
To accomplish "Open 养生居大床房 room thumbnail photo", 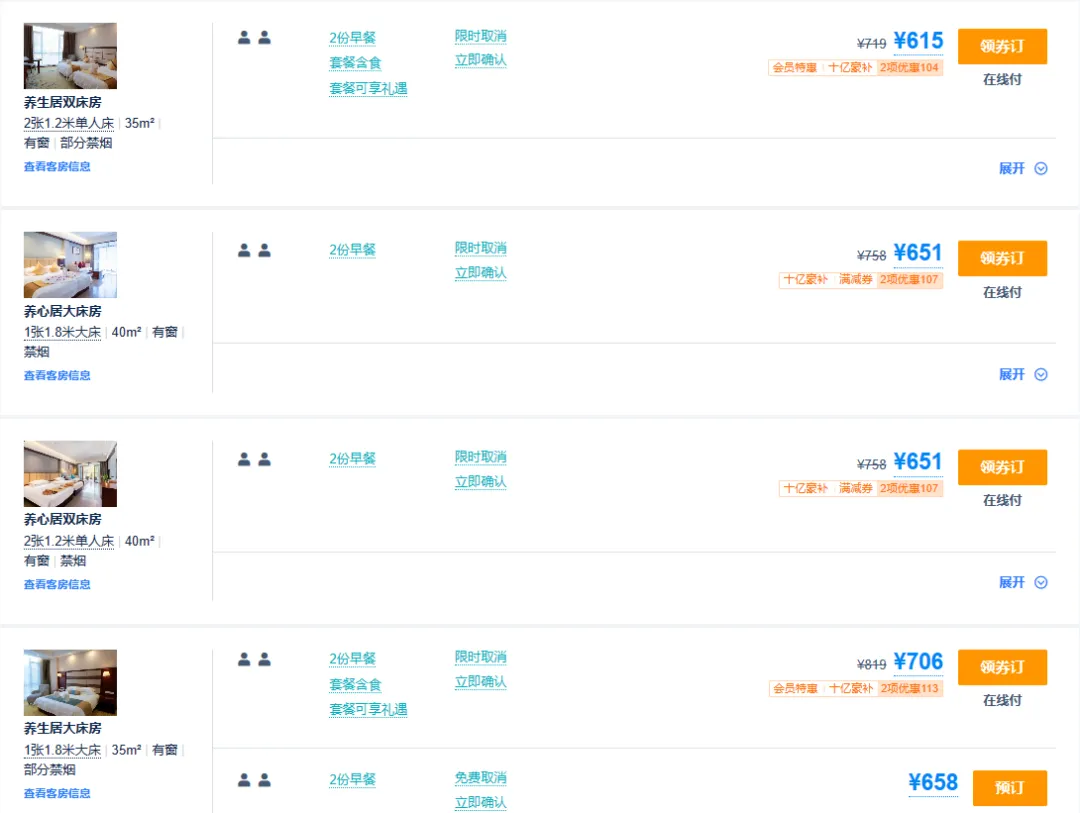I will [x=70, y=682].
